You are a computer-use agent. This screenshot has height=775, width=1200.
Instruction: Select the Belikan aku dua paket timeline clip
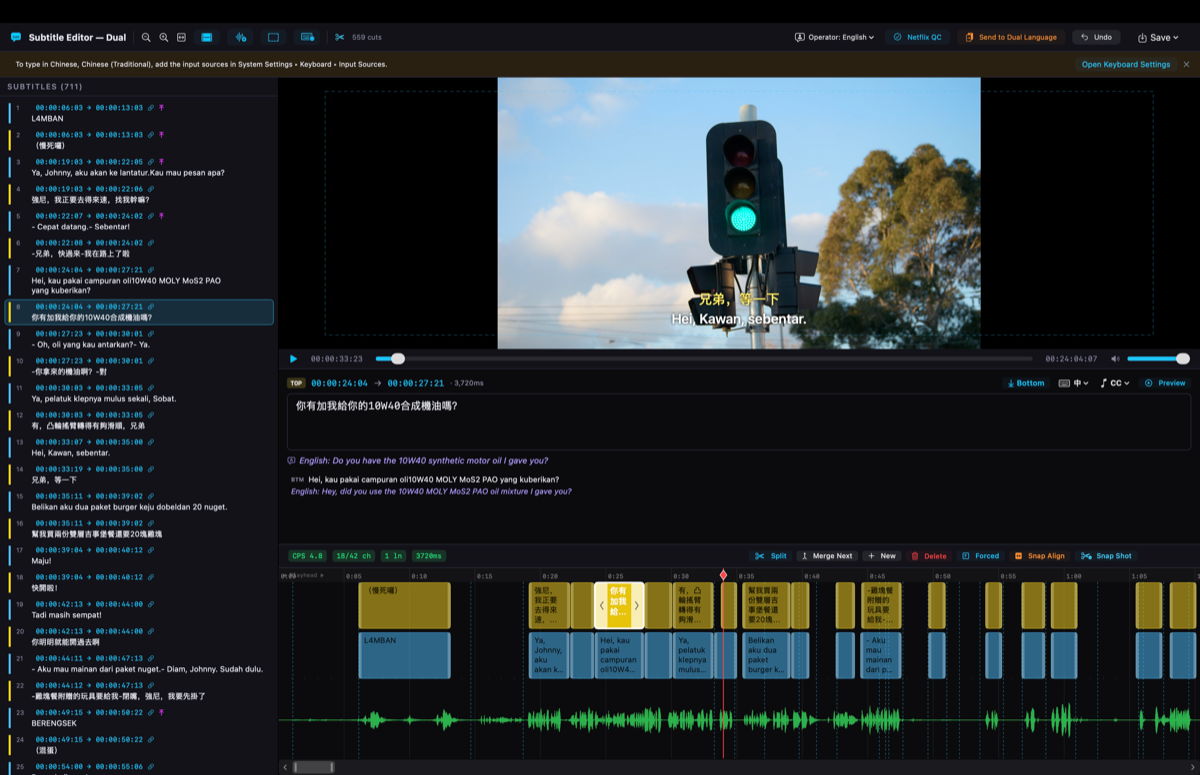pos(767,655)
